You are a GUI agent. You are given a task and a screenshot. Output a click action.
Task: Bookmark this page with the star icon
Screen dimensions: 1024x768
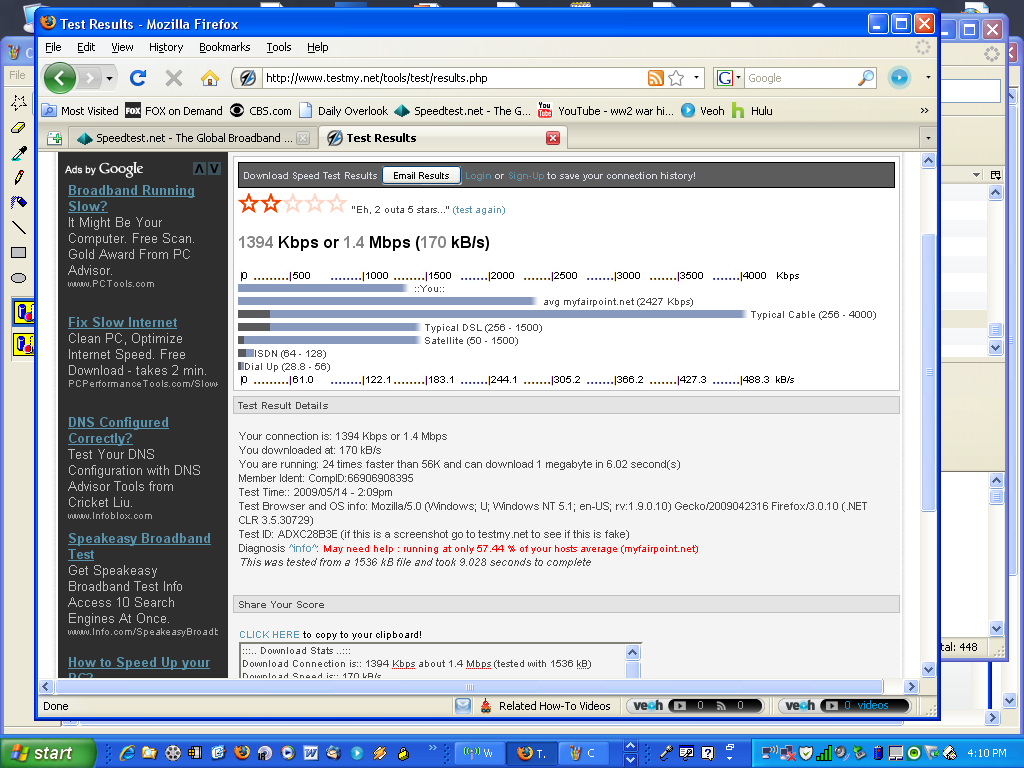676,78
